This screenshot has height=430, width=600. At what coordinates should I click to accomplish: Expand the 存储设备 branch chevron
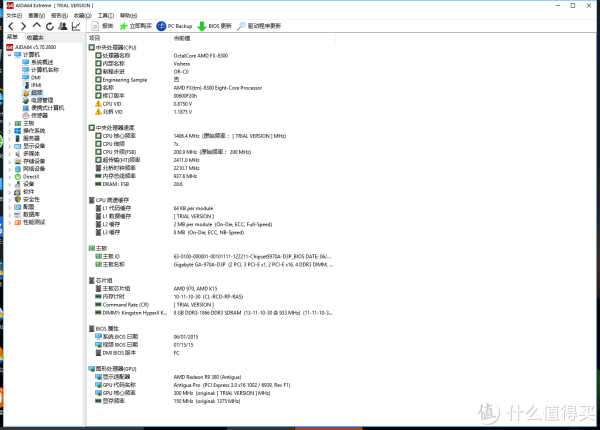pos(10,161)
